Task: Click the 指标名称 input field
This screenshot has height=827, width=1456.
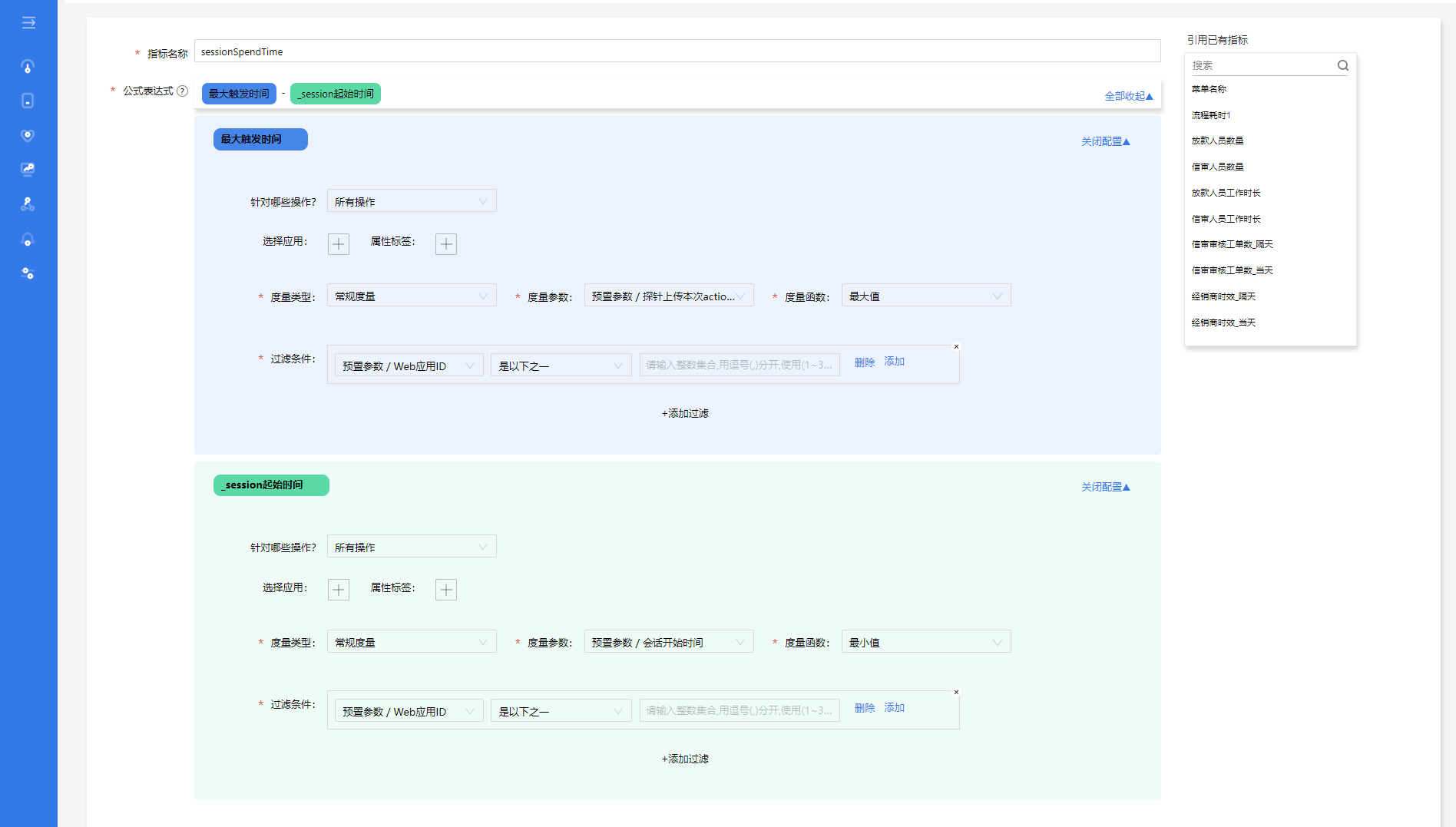Action: 676,51
